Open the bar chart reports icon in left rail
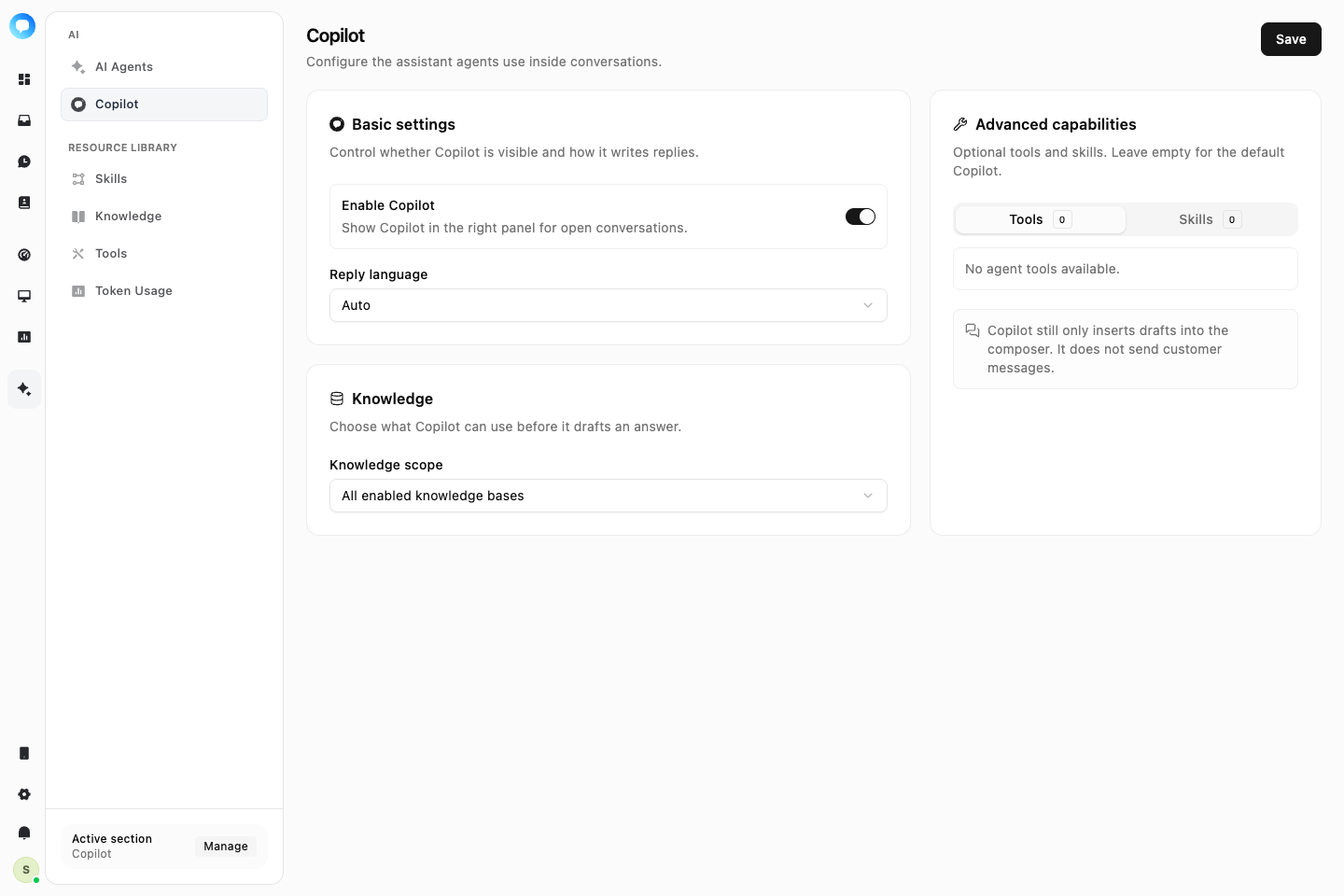Viewport: 1344px width, 896px height. click(24, 337)
